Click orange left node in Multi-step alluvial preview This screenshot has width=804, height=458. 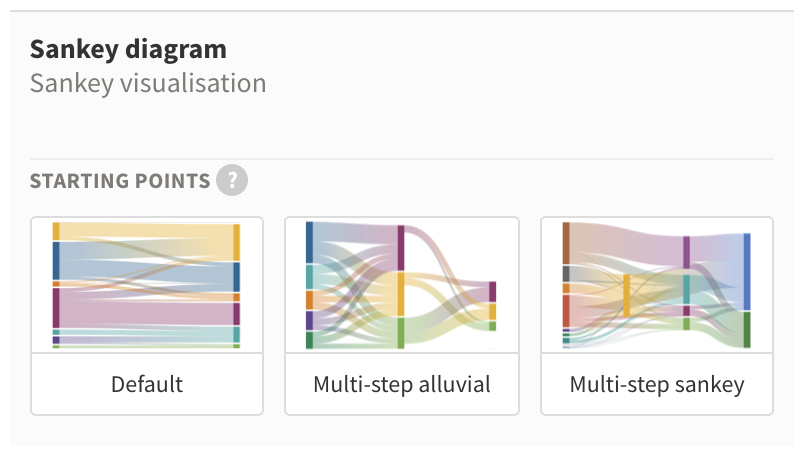pos(309,300)
